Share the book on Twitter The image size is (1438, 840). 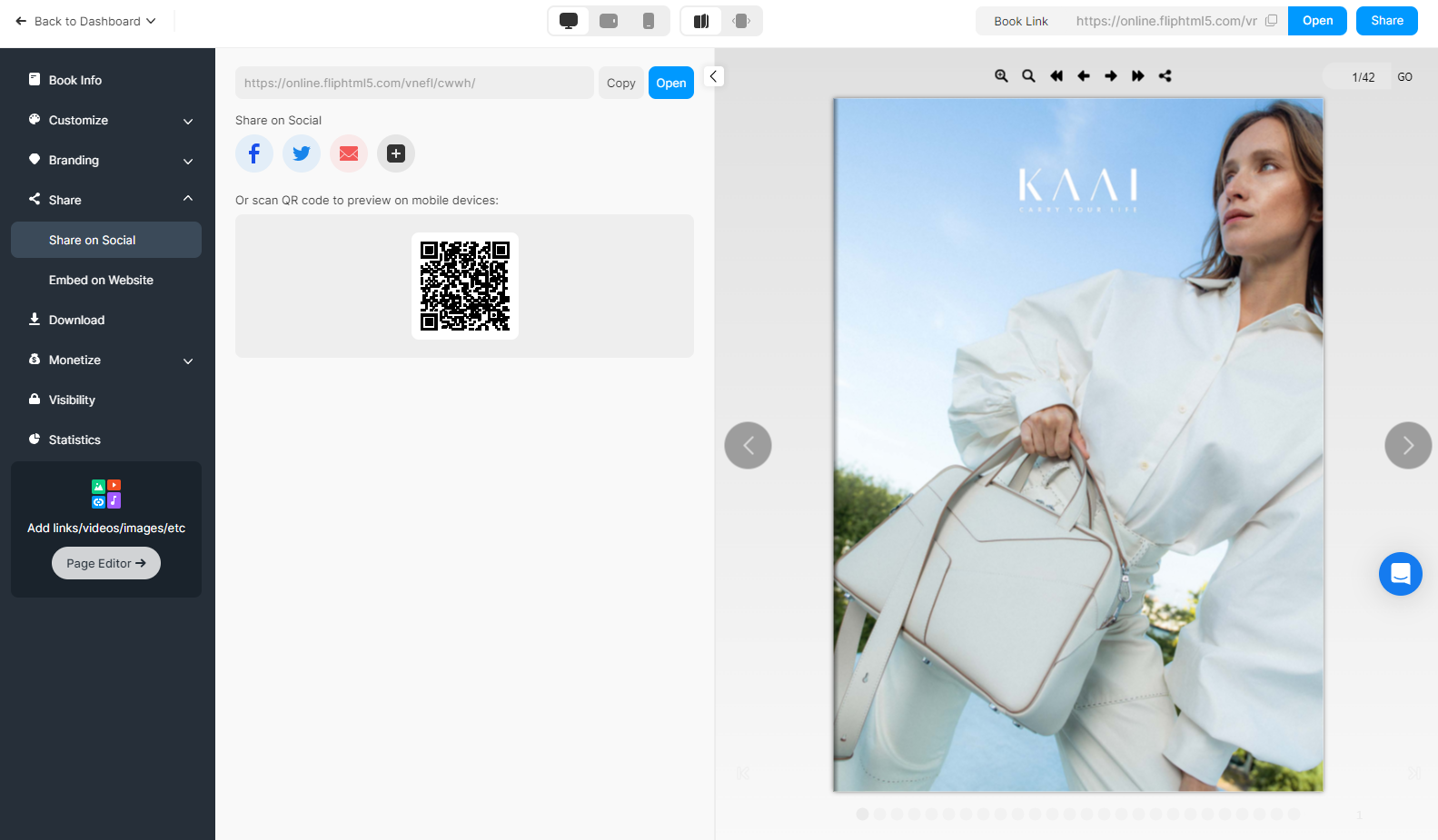(302, 153)
